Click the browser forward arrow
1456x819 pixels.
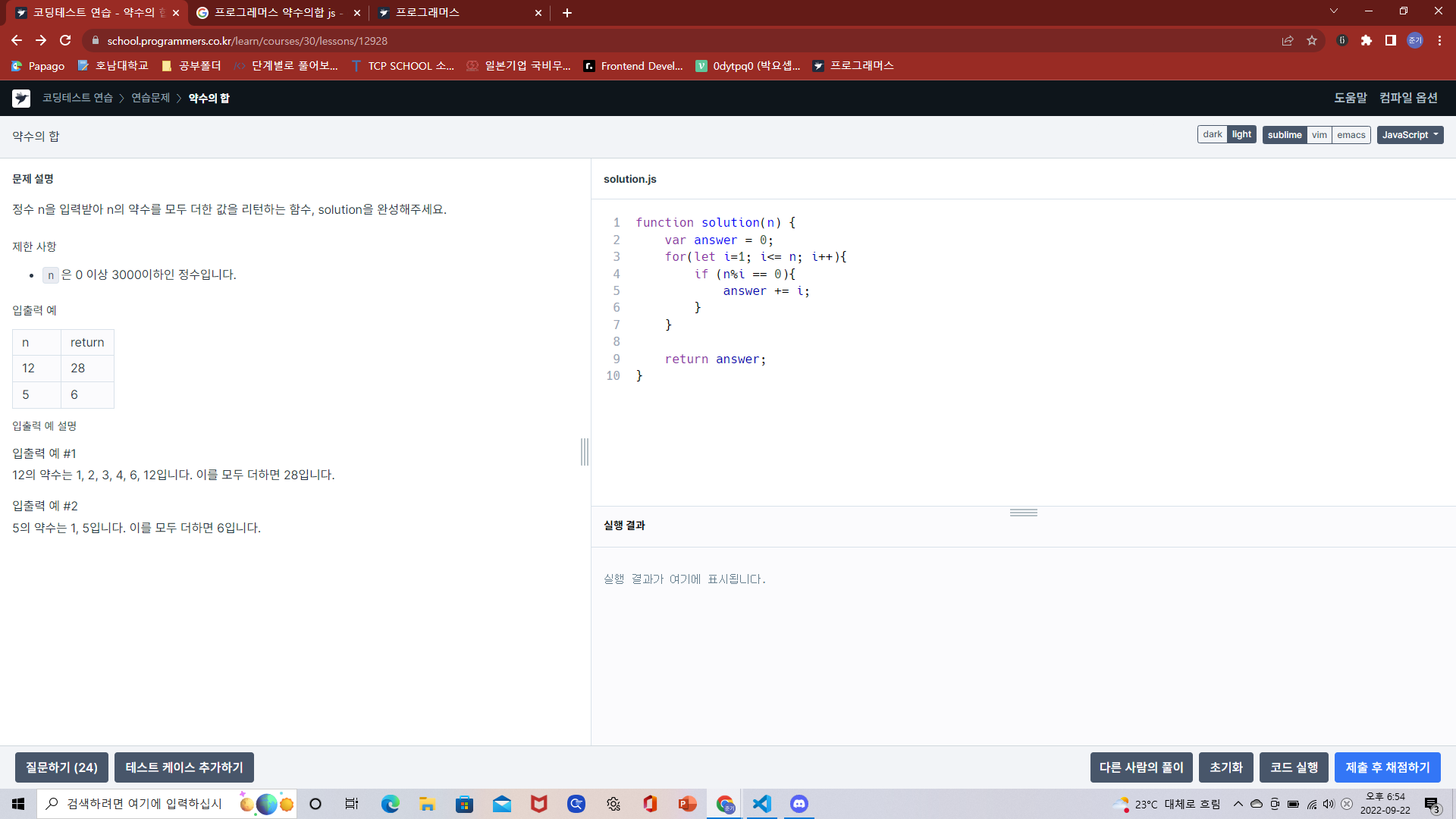click(x=41, y=40)
